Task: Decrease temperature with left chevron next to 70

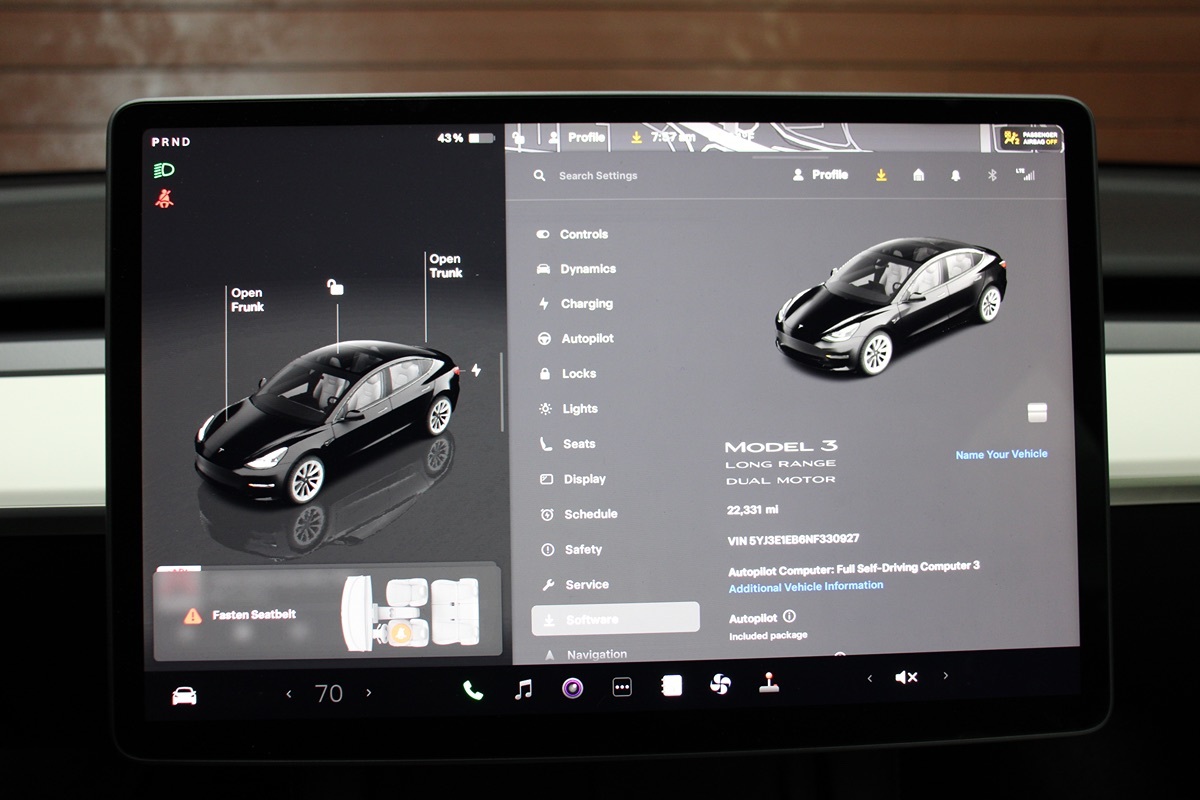Action: pos(289,693)
